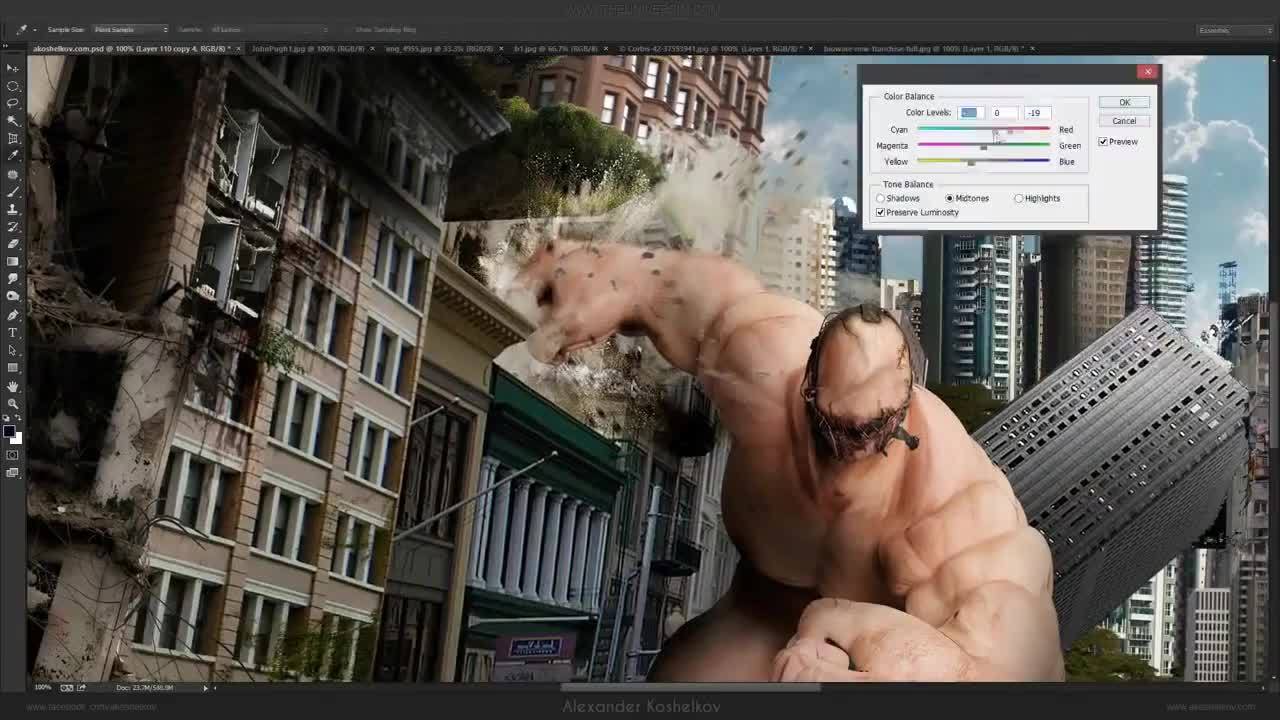1280x720 pixels.
Task: Click the middle Color Levels field
Action: pos(1003,113)
